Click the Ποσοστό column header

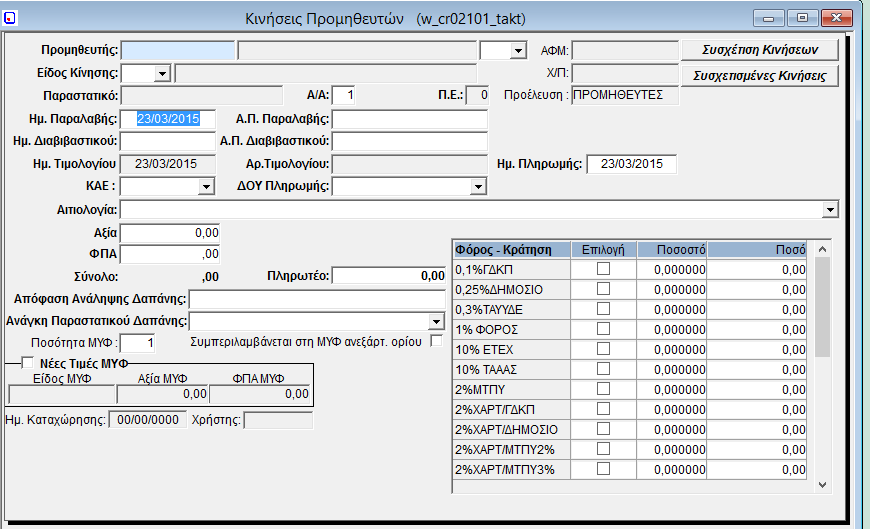tap(672, 250)
